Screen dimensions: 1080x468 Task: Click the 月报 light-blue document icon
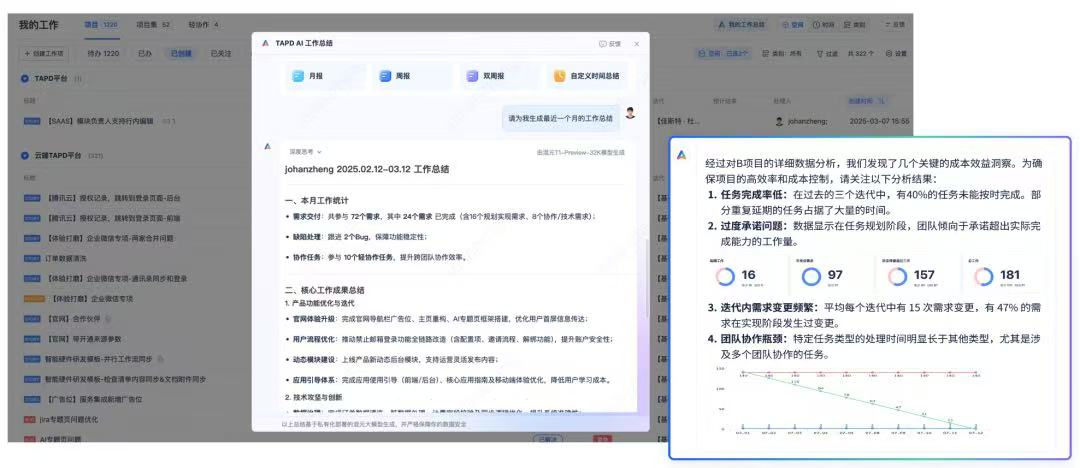pos(298,76)
